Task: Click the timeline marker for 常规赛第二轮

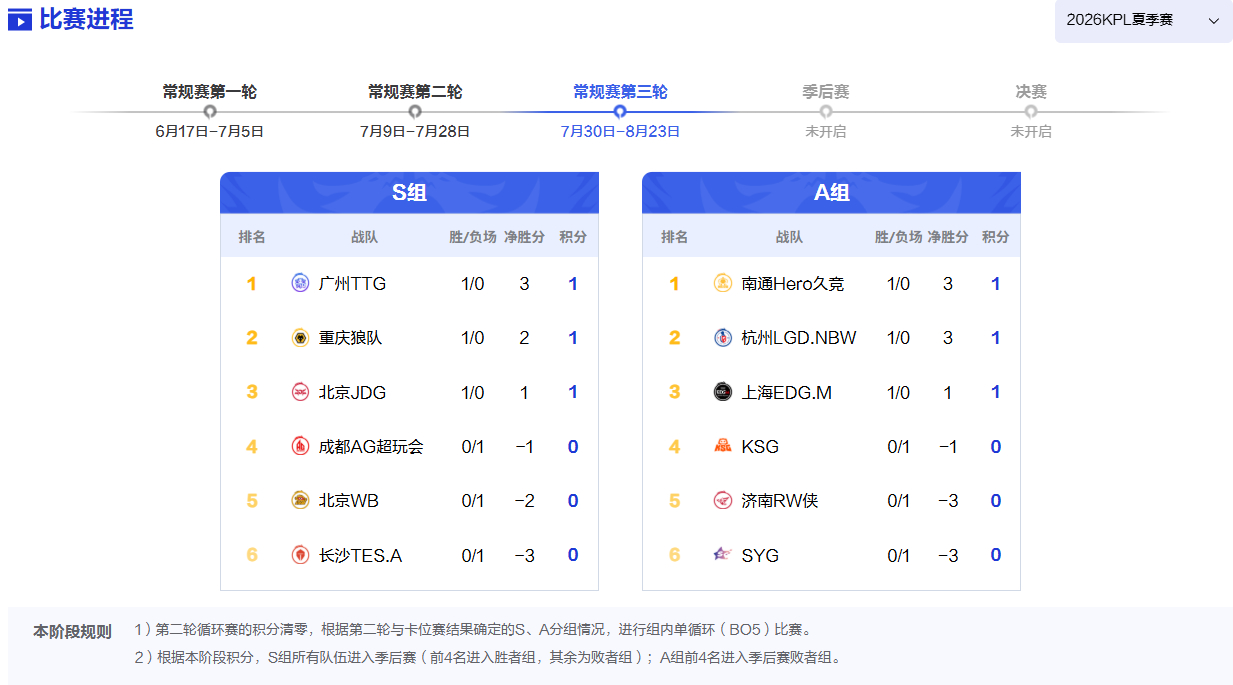Action: point(415,112)
